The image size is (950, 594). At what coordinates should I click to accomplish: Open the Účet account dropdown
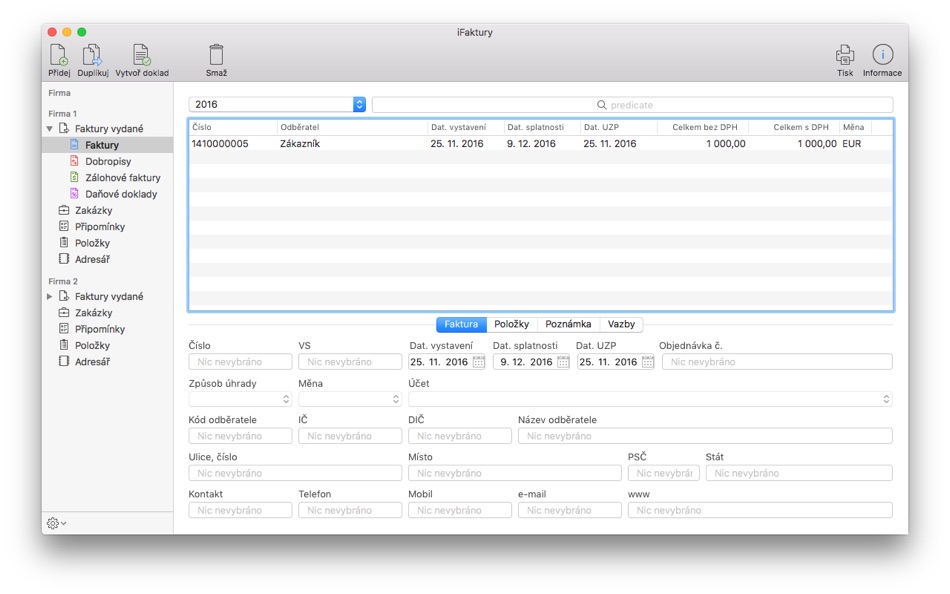[650, 399]
